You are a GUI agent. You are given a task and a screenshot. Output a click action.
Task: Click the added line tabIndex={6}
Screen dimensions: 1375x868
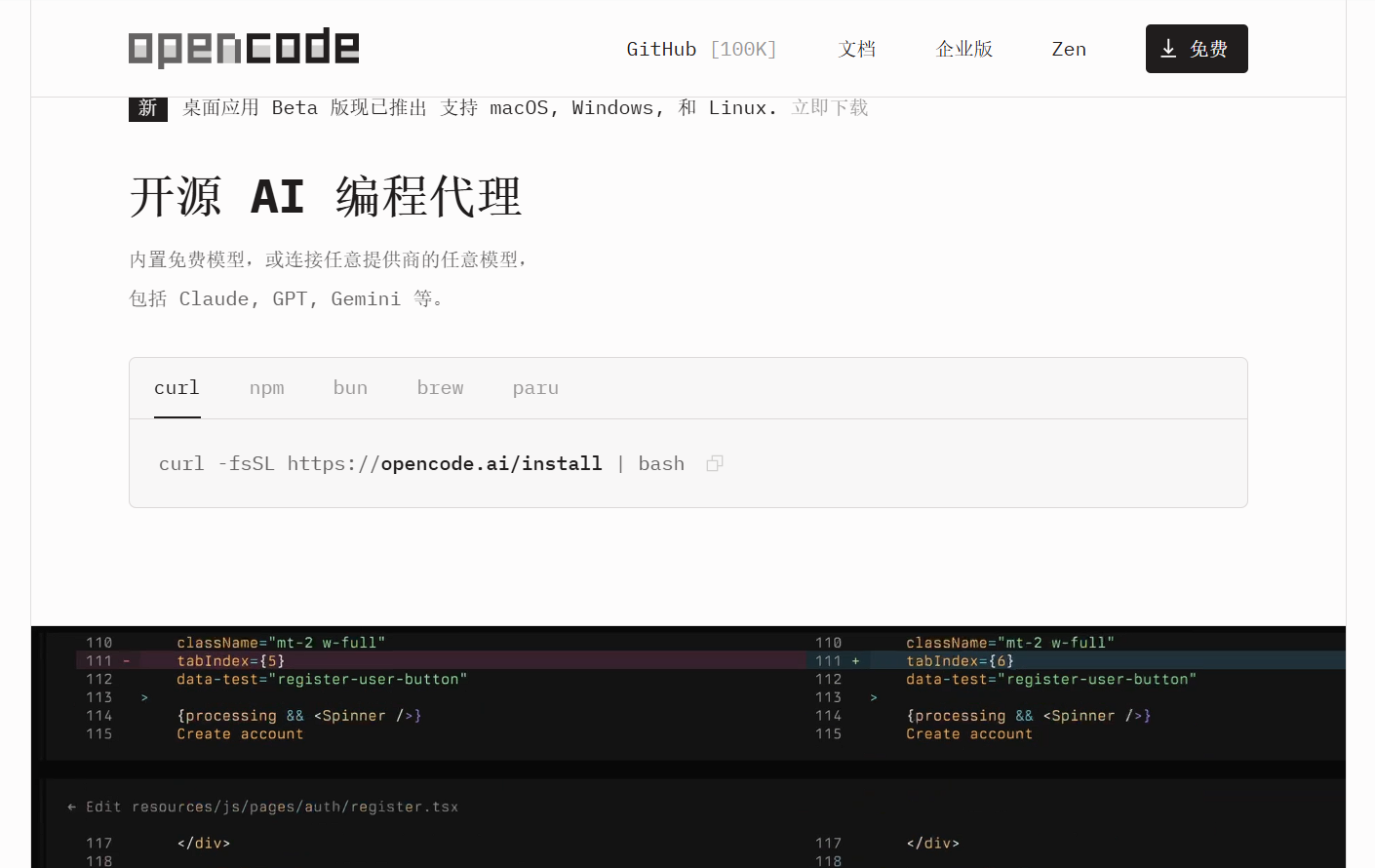(1078, 660)
